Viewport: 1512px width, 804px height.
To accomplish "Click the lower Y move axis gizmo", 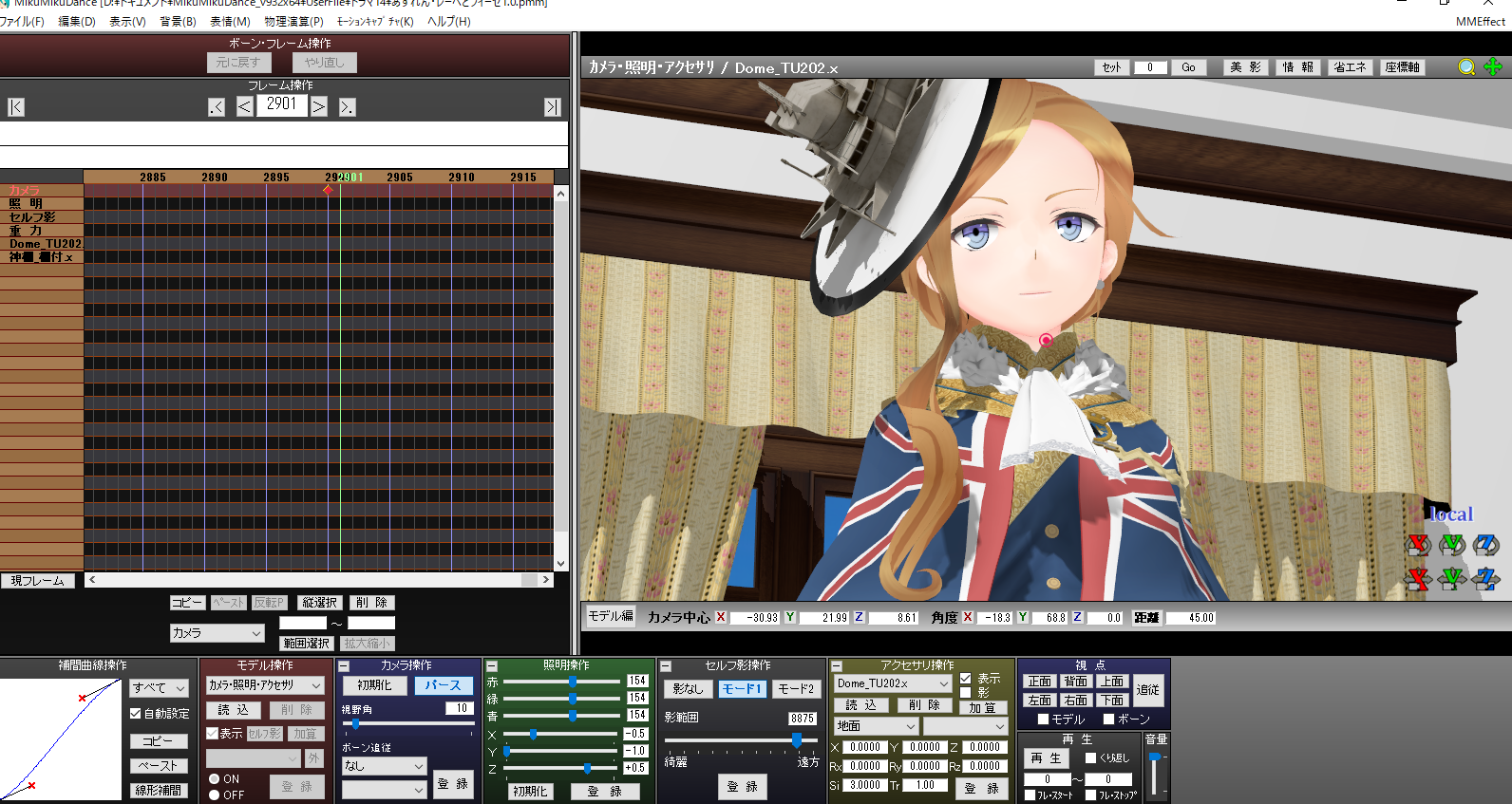I will pos(1452,579).
